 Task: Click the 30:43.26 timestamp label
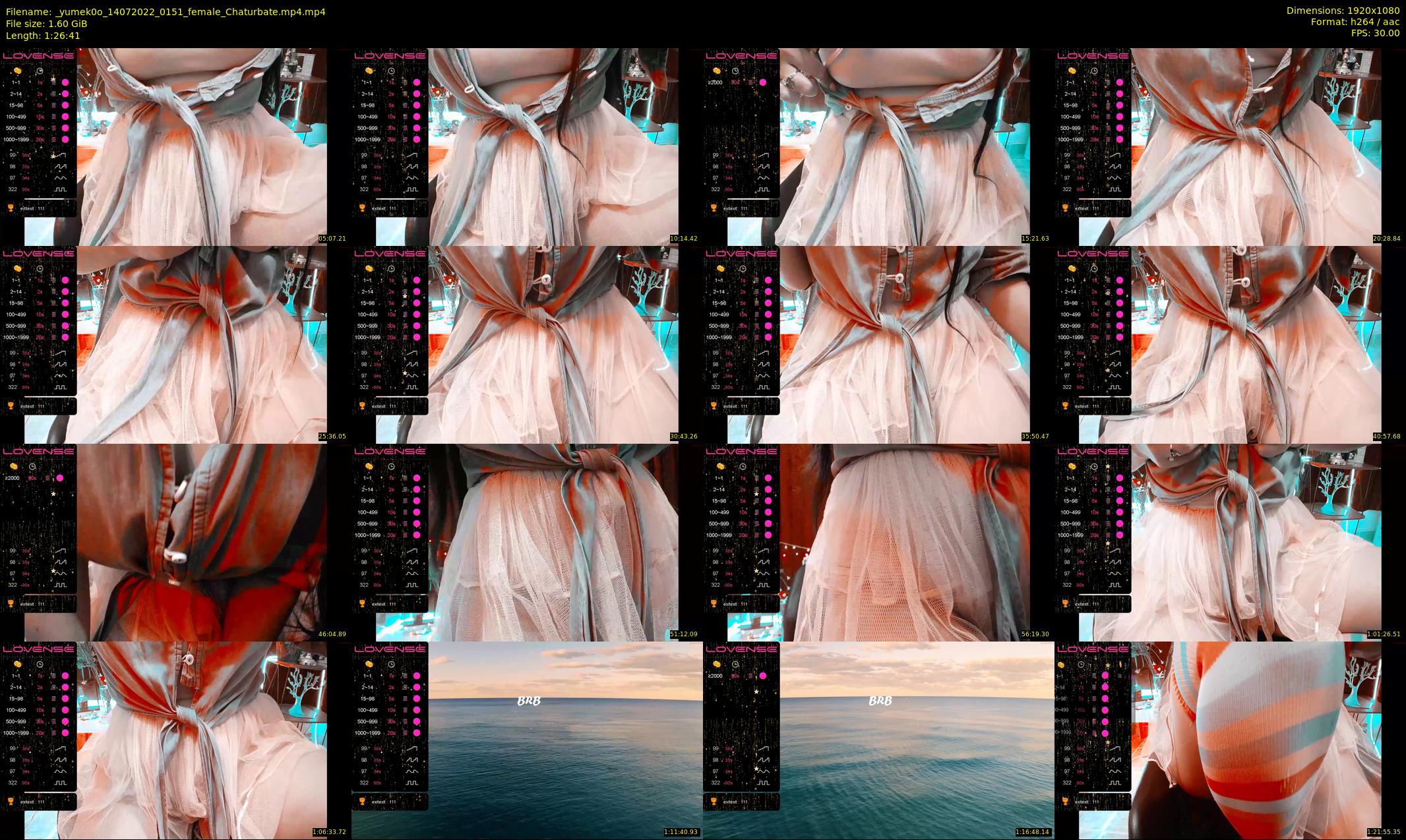[683, 436]
